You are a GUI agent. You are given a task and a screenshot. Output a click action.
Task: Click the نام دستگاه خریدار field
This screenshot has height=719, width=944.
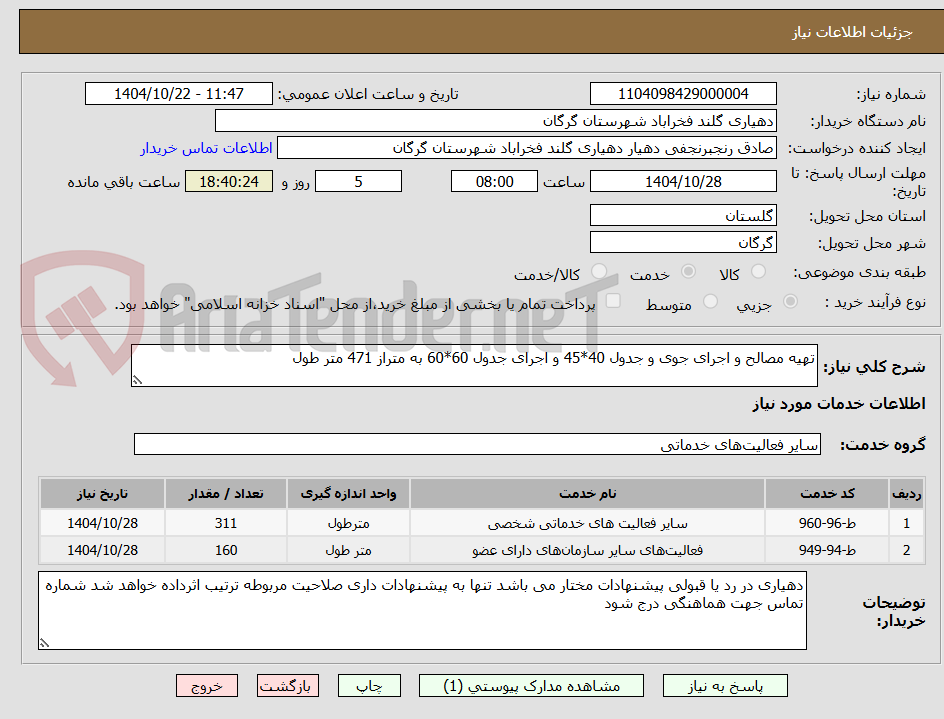pyautogui.click(x=495, y=121)
